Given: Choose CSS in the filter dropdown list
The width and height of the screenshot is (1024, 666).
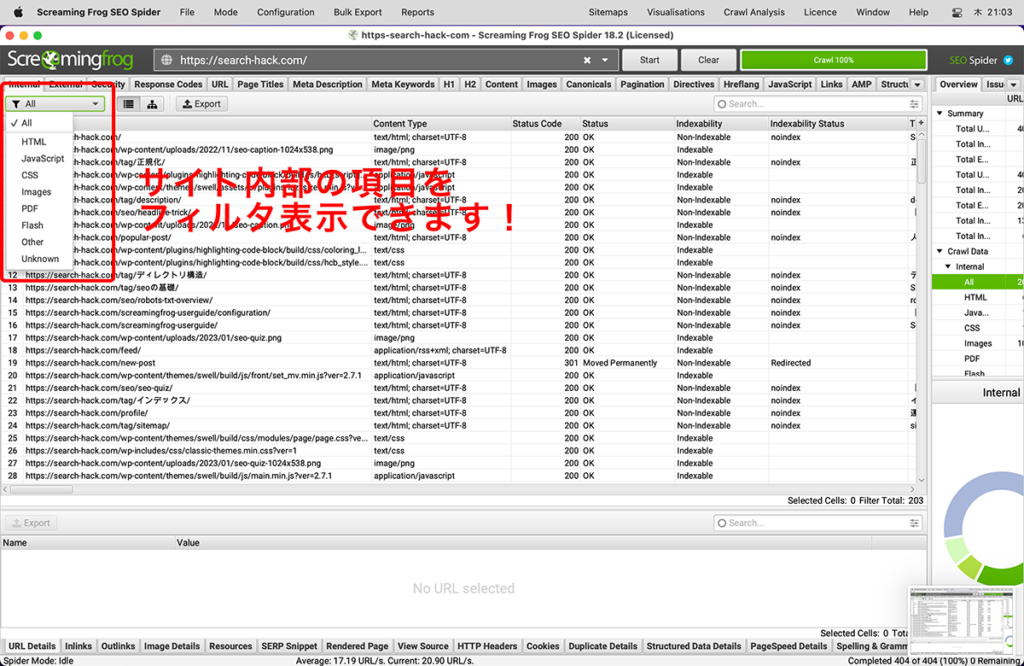Looking at the screenshot, I should click(x=30, y=175).
